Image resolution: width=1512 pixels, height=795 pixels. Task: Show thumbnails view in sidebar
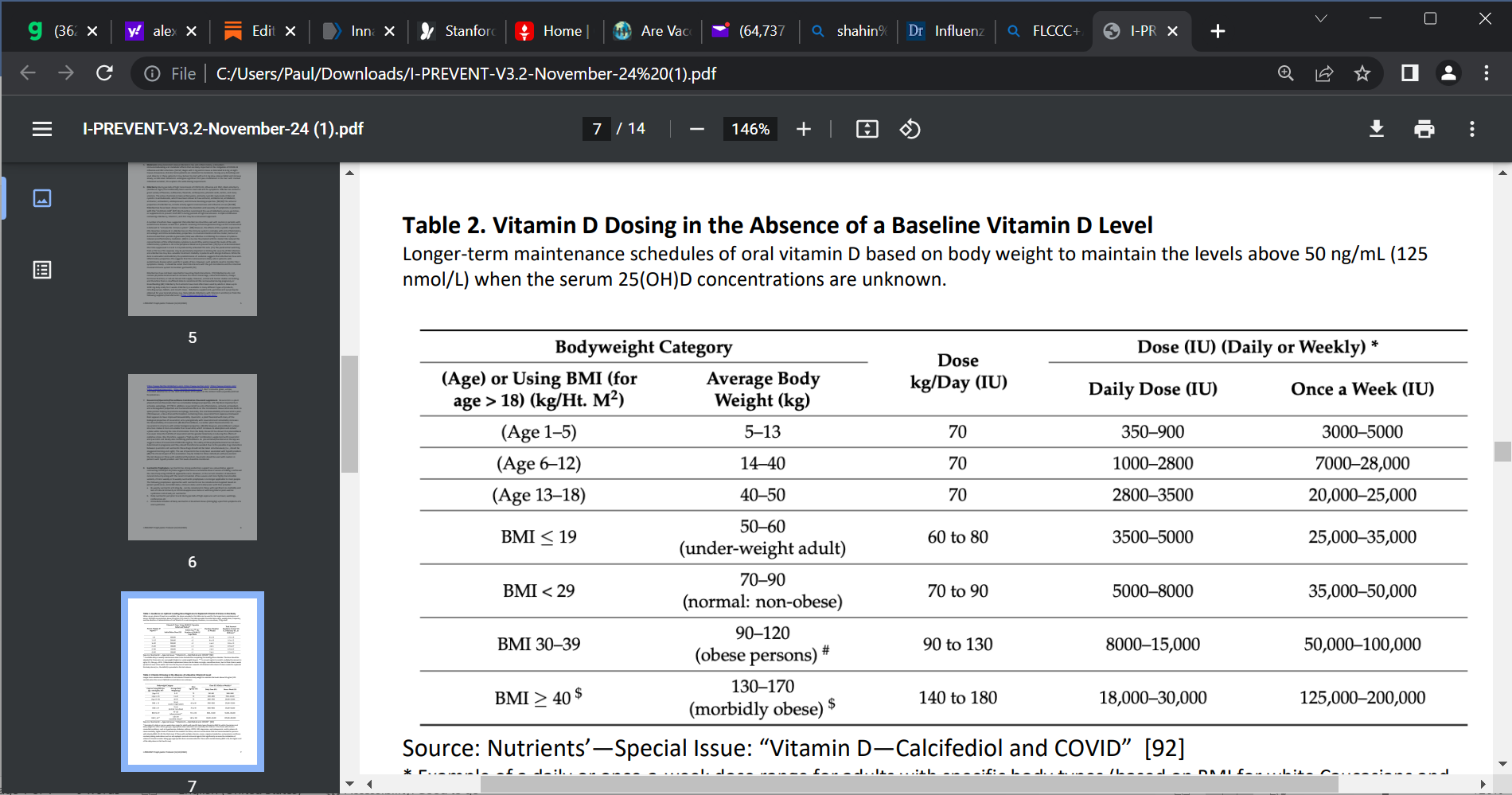42,198
